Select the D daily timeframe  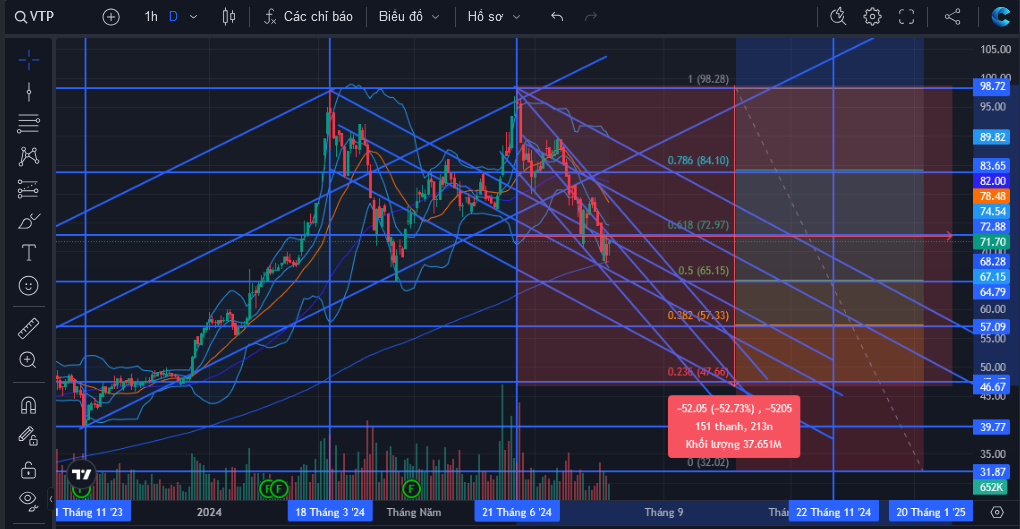tap(173, 16)
